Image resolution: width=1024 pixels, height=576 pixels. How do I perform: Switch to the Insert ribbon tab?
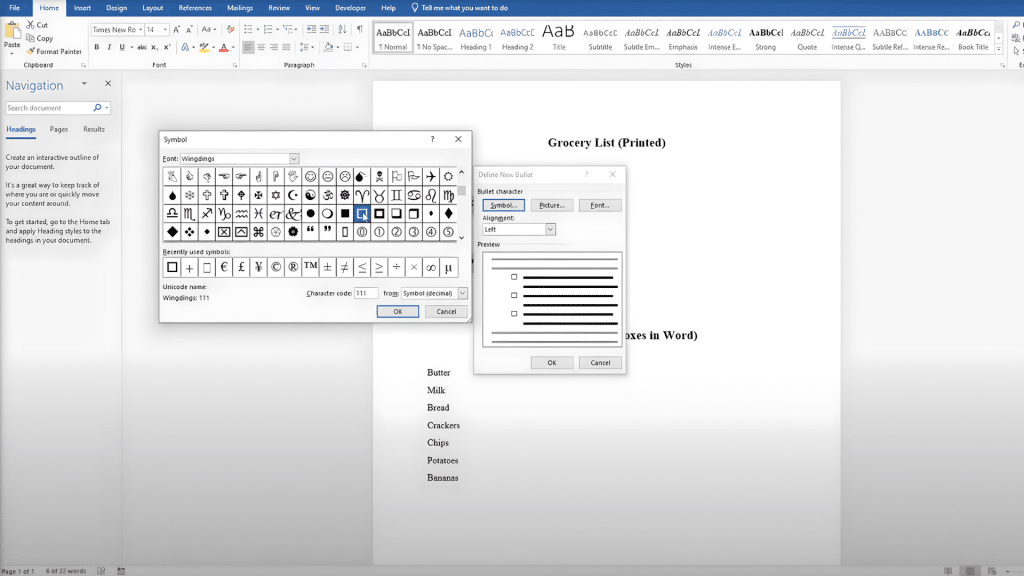point(82,7)
